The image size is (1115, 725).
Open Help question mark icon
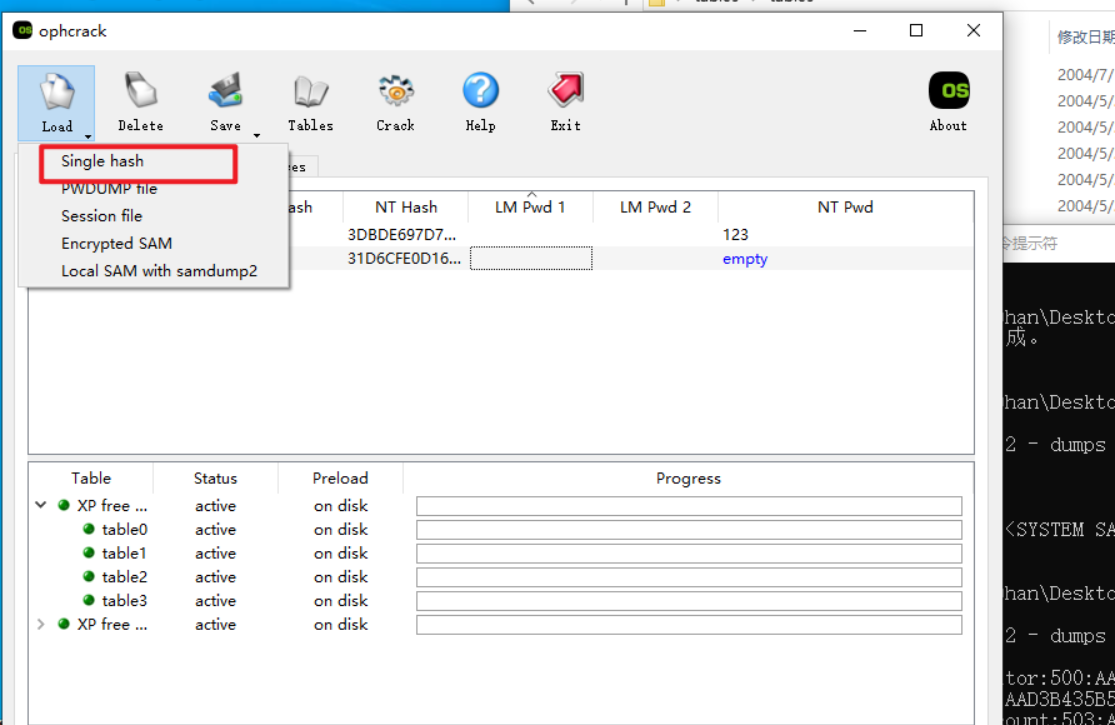[x=481, y=91]
